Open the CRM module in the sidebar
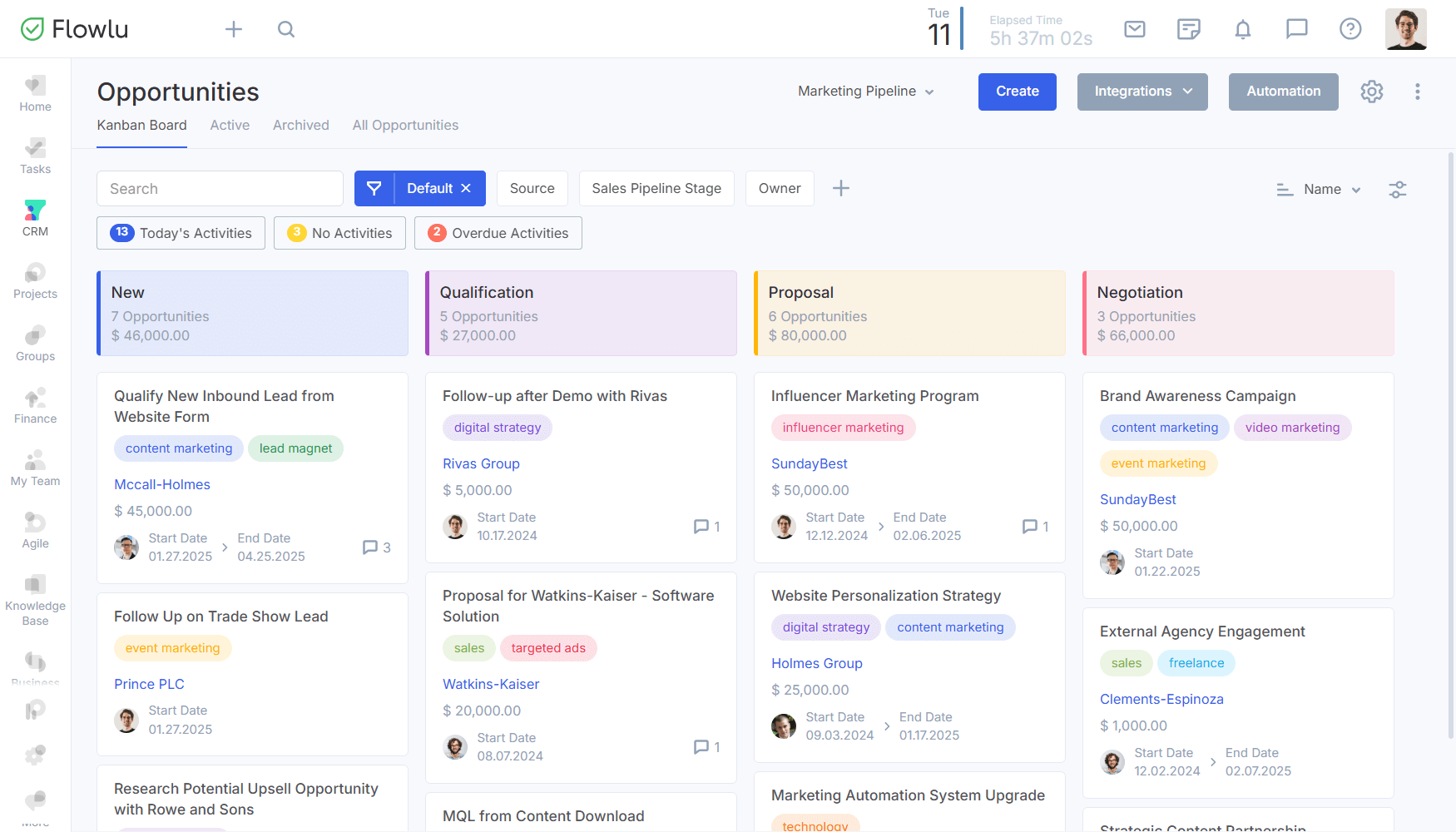The height and width of the screenshot is (832, 1456). click(34, 216)
